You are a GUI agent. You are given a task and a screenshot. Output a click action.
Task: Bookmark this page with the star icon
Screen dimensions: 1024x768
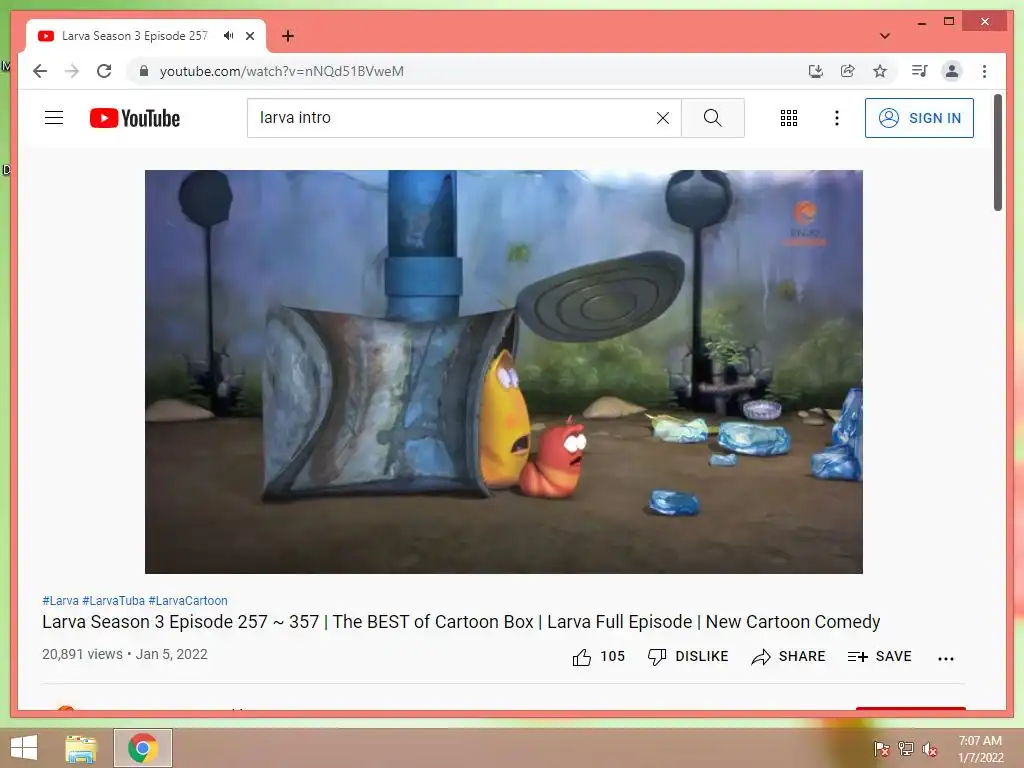880,71
